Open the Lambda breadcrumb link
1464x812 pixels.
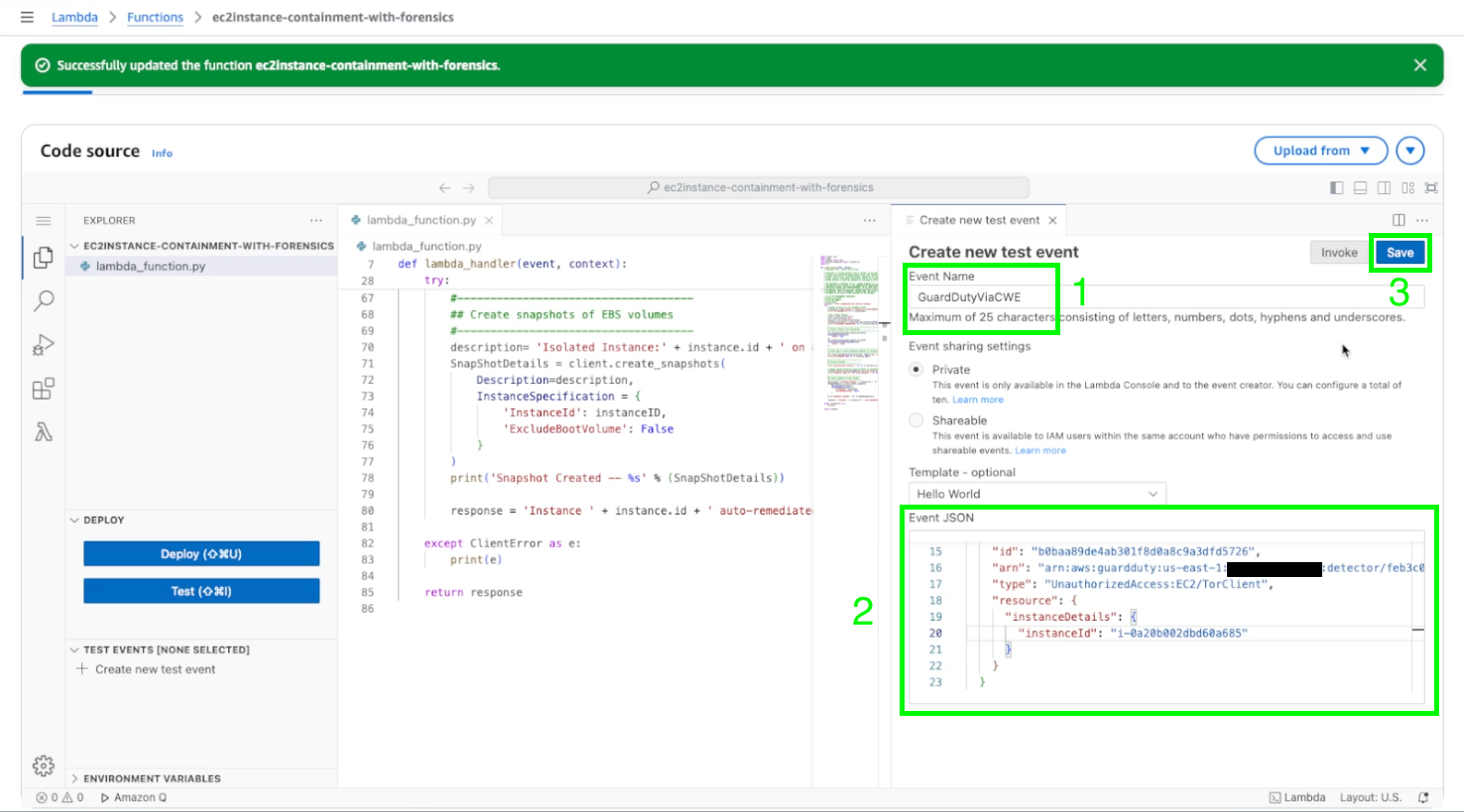click(74, 17)
